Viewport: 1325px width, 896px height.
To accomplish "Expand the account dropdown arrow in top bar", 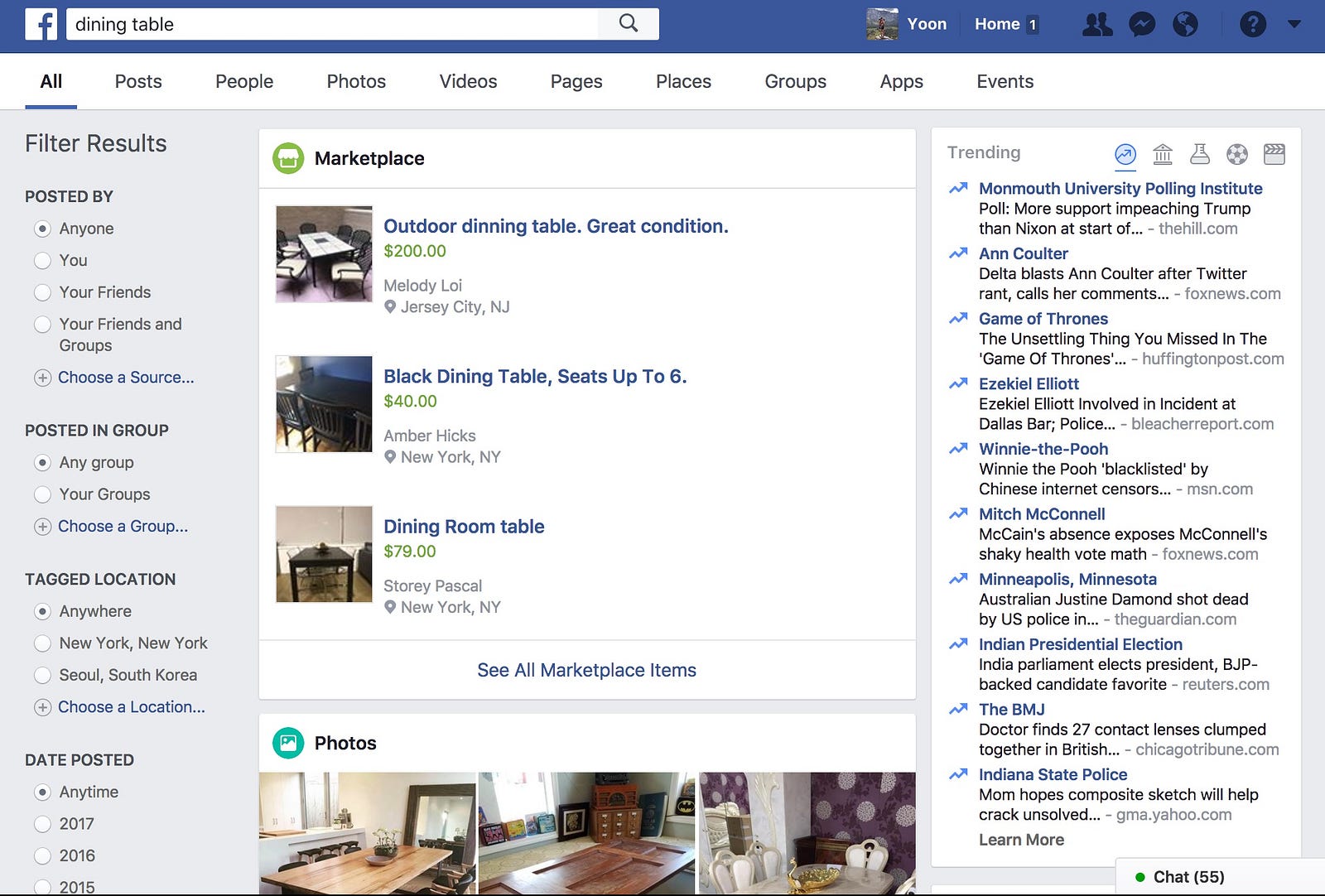I will click(1294, 25).
